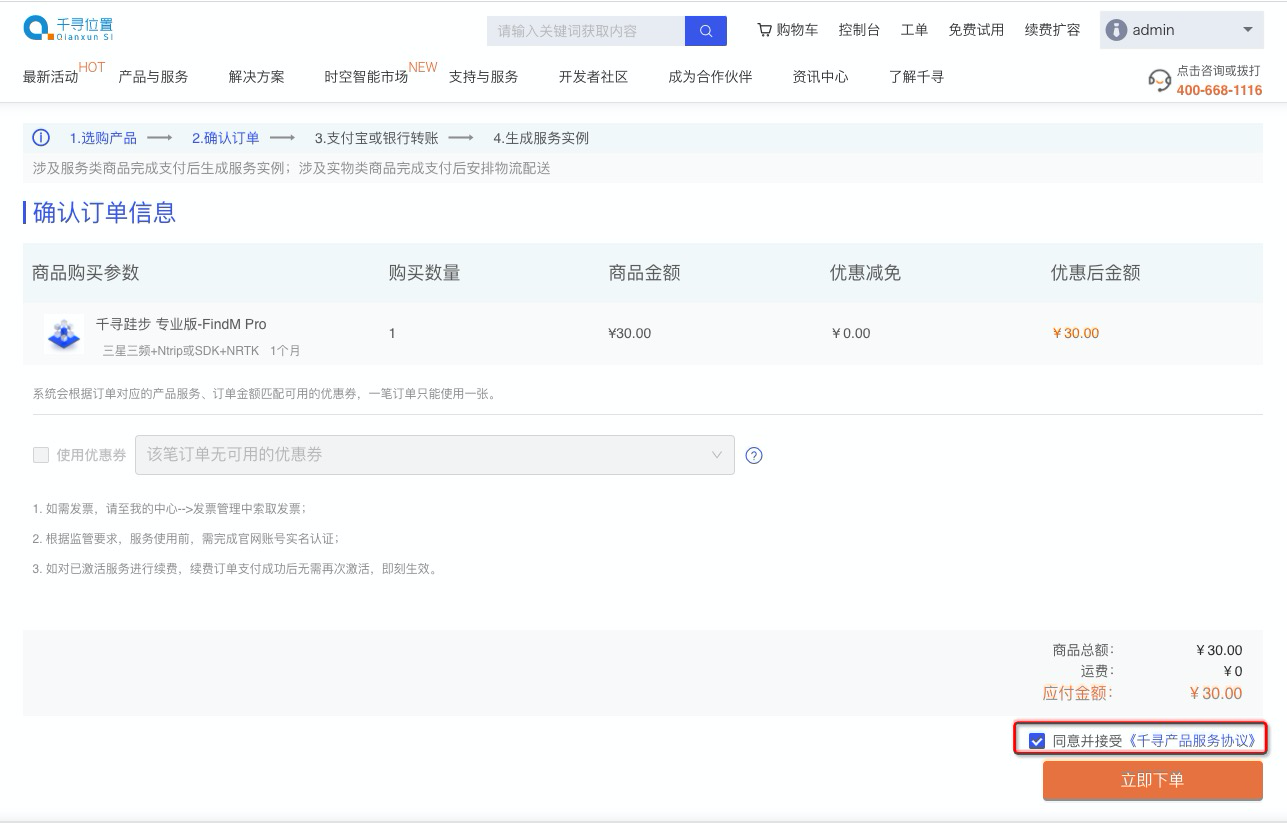Click the 免费试用 link
This screenshot has width=1287, height=823.
point(976,30)
